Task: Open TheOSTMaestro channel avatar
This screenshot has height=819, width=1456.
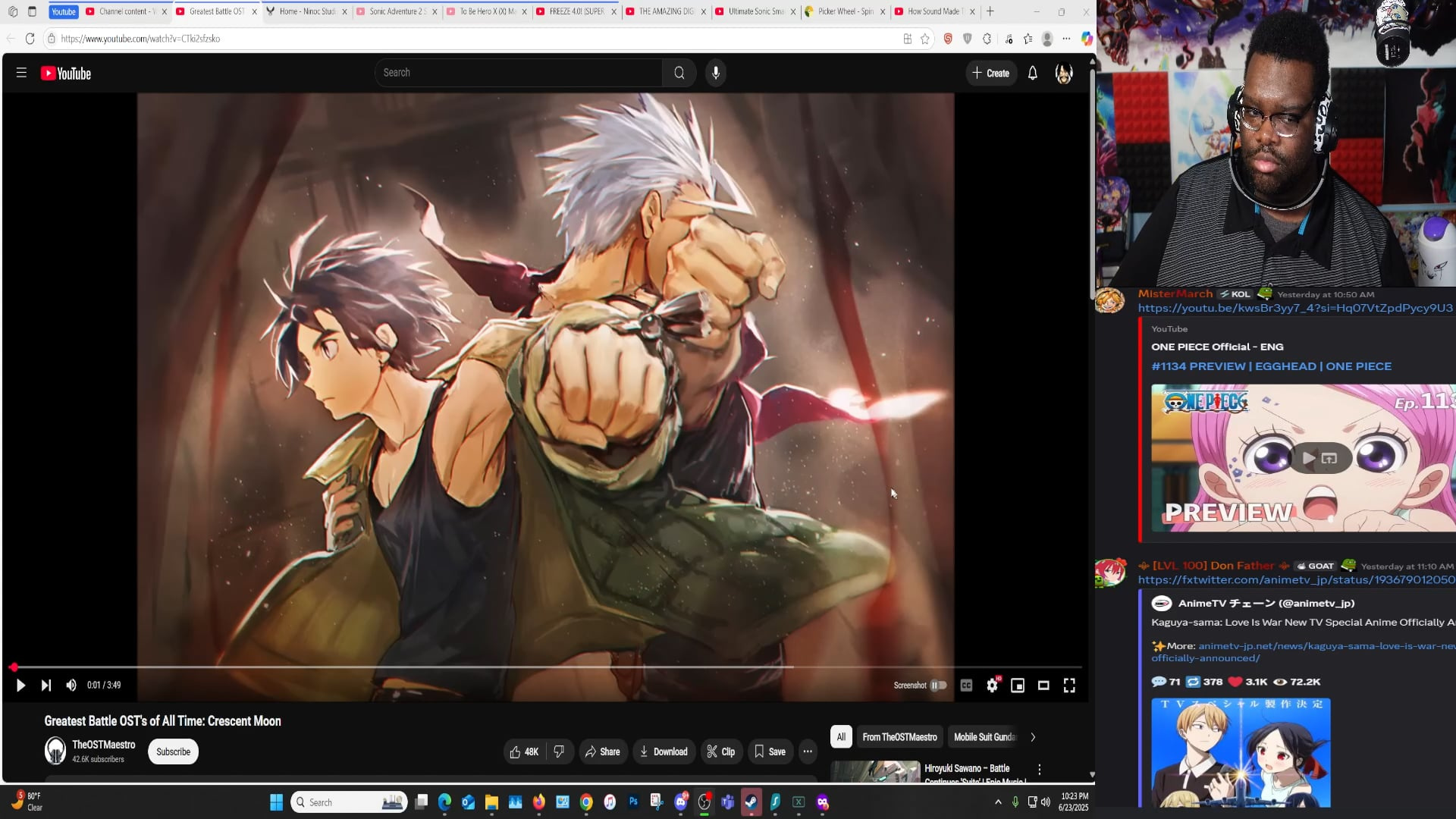Action: point(55,751)
